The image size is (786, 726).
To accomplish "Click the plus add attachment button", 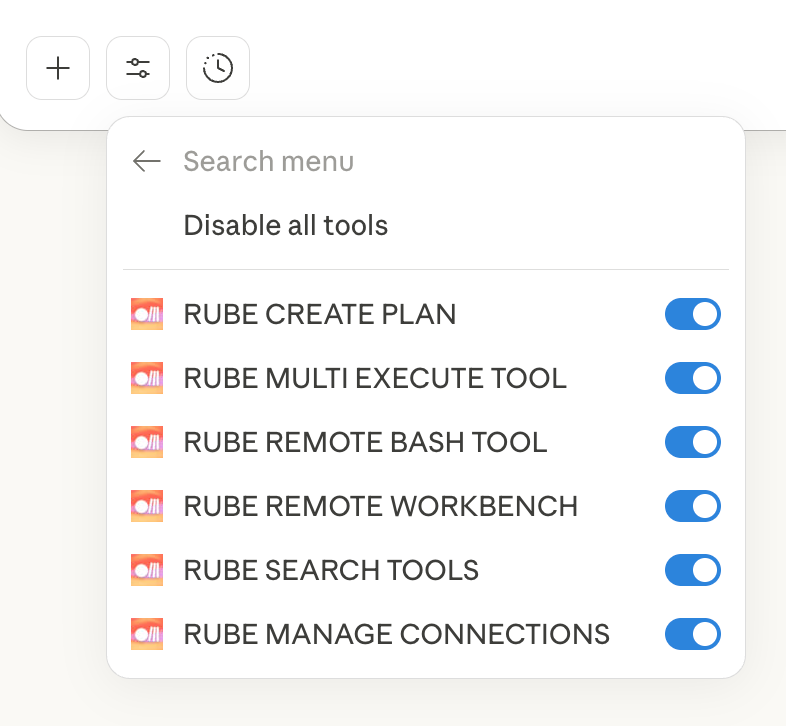I will coord(58,68).
